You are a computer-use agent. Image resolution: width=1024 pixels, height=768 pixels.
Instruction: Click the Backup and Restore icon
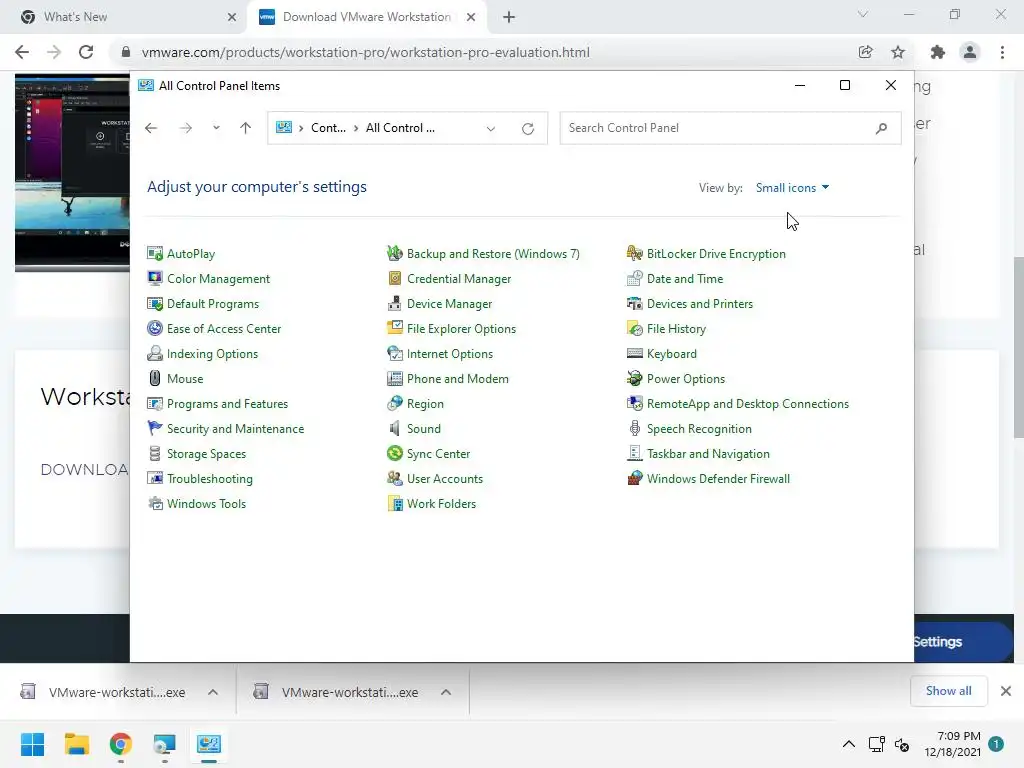coord(394,253)
